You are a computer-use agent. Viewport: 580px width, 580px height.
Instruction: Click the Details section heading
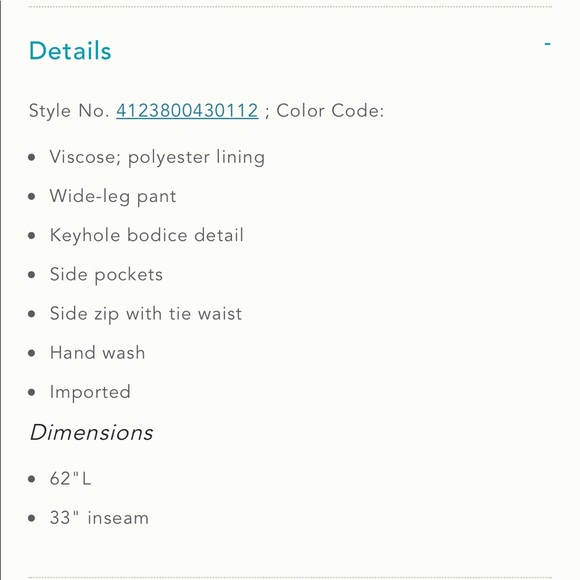pos(70,51)
